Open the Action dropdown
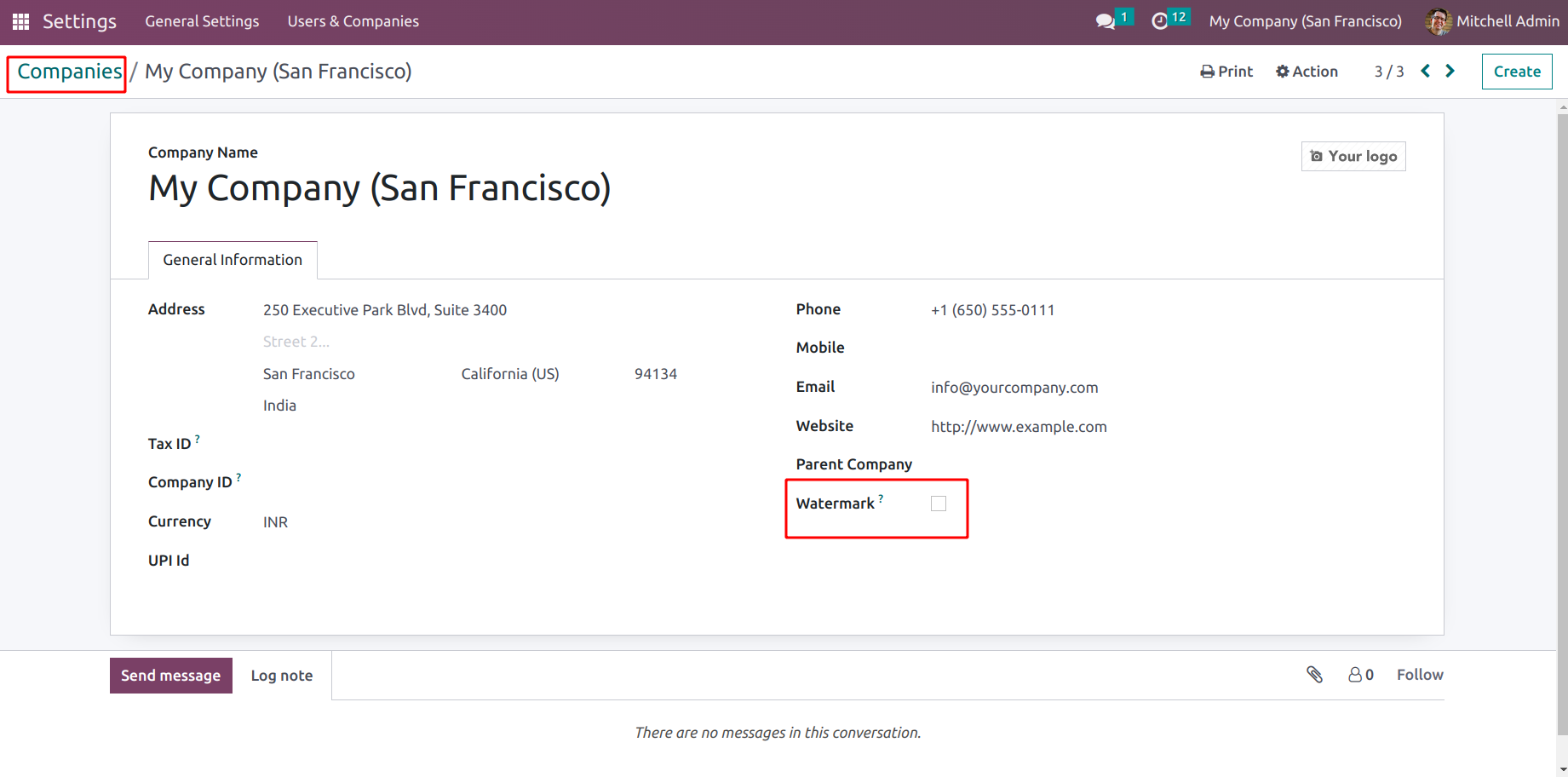Screen dimensions: 1568x777 pyautogui.click(x=1307, y=72)
